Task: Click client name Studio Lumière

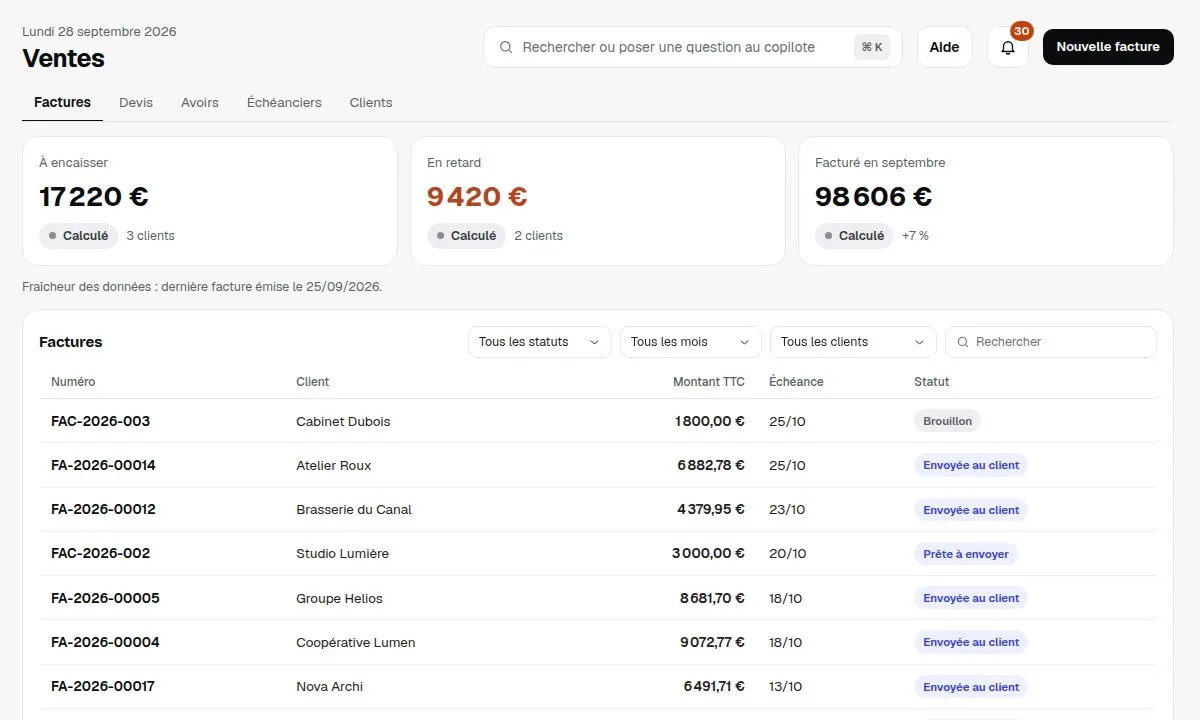Action: click(x=343, y=553)
